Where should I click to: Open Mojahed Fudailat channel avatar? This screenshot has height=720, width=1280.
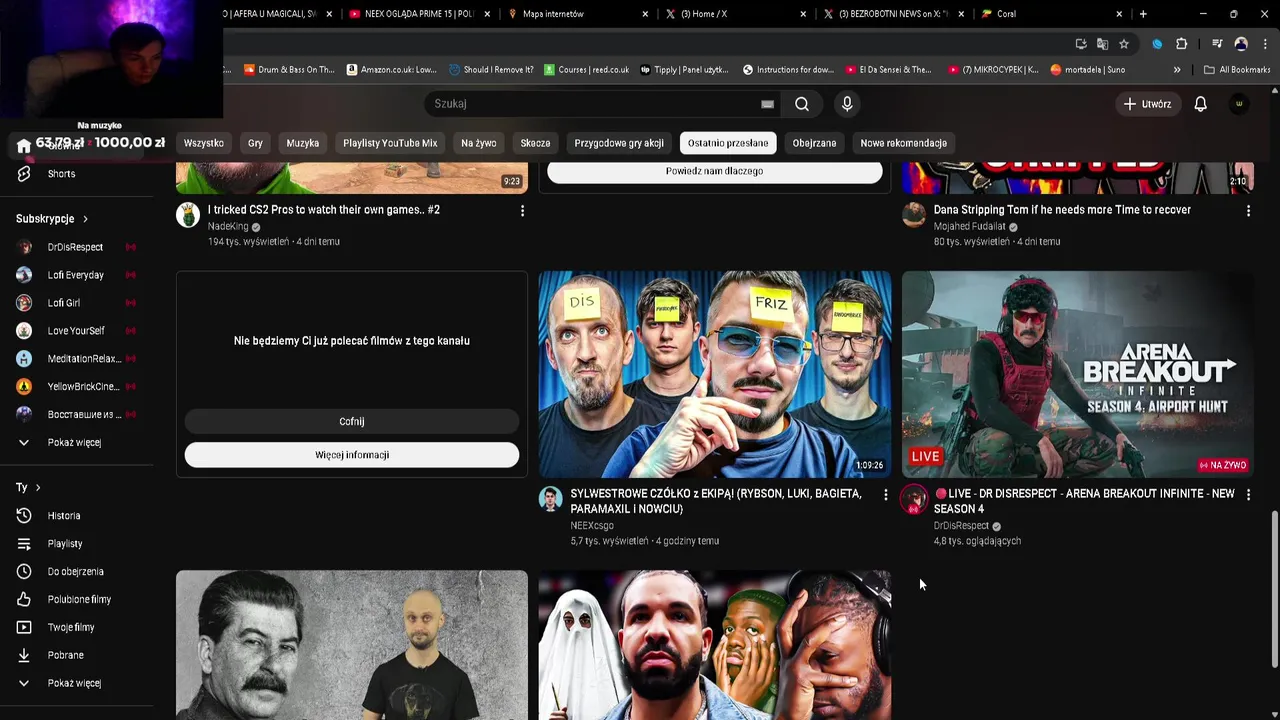(914, 215)
